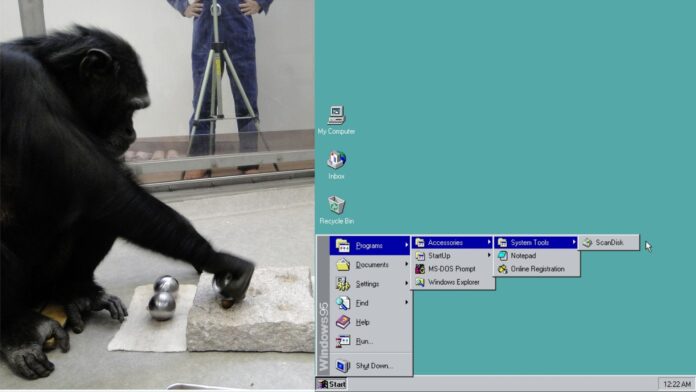Click the MS-DOS Prompt icon

[419, 269]
